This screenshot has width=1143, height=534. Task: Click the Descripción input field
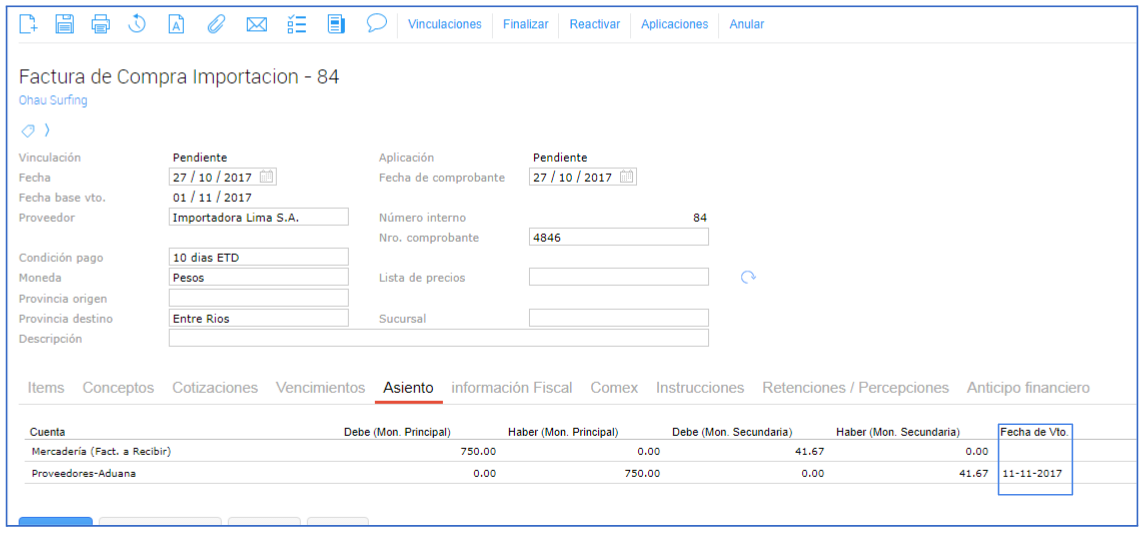[438, 338]
